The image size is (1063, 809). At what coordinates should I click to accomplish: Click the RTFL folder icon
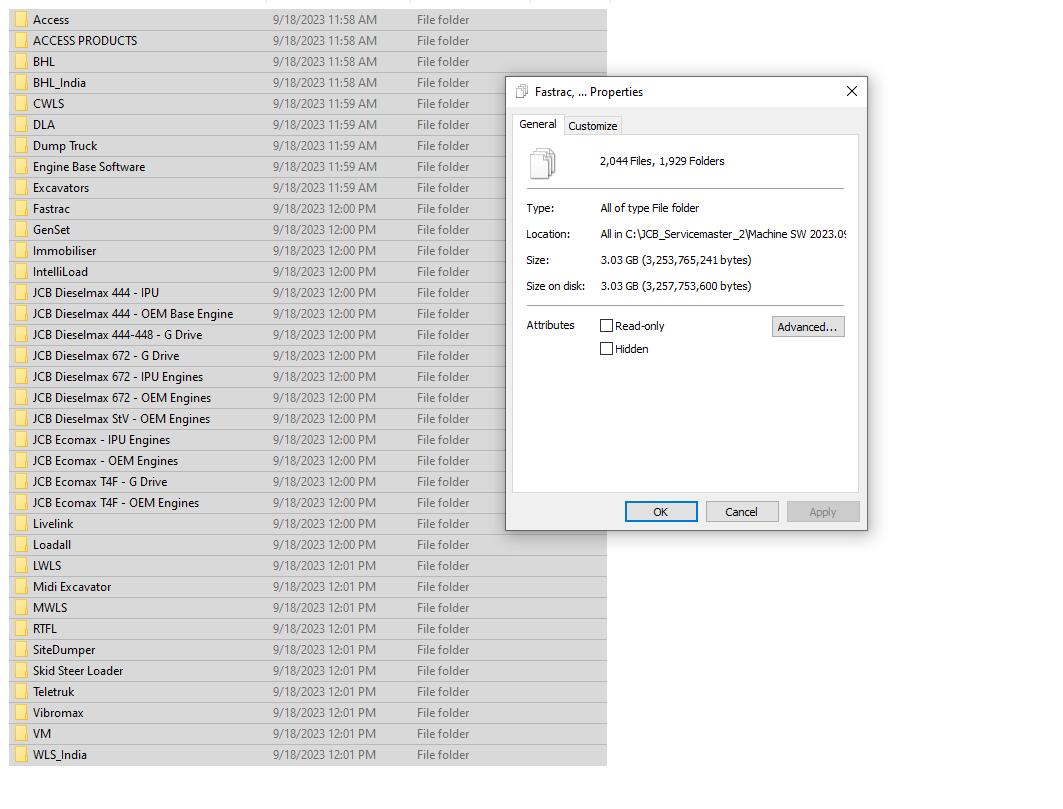pyautogui.click(x=22, y=629)
